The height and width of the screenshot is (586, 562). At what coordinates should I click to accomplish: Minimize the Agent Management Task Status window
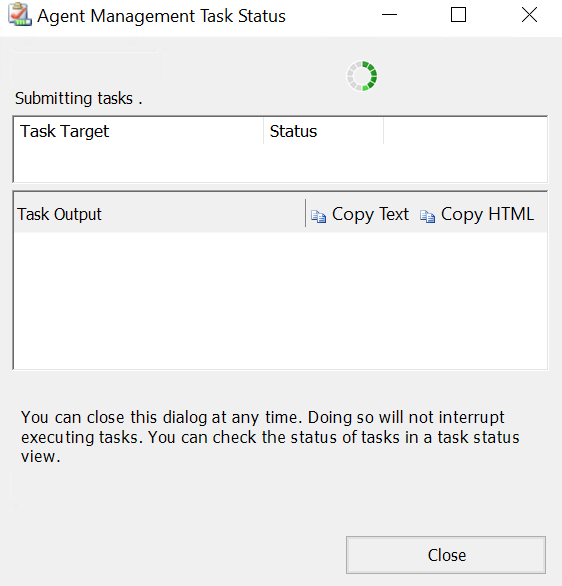(389, 15)
